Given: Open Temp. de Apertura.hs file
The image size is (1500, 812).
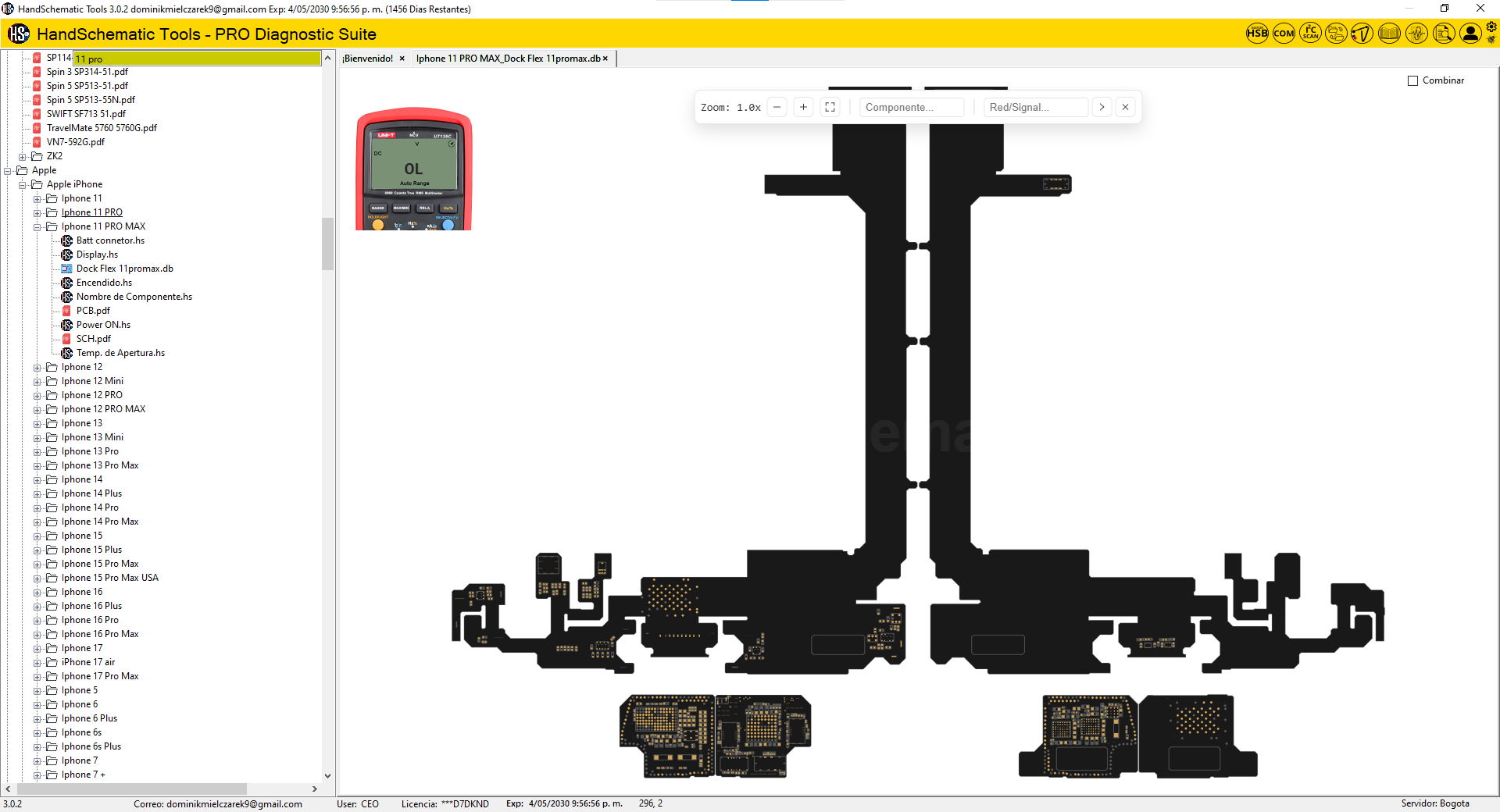Looking at the screenshot, I should pyautogui.click(x=120, y=353).
